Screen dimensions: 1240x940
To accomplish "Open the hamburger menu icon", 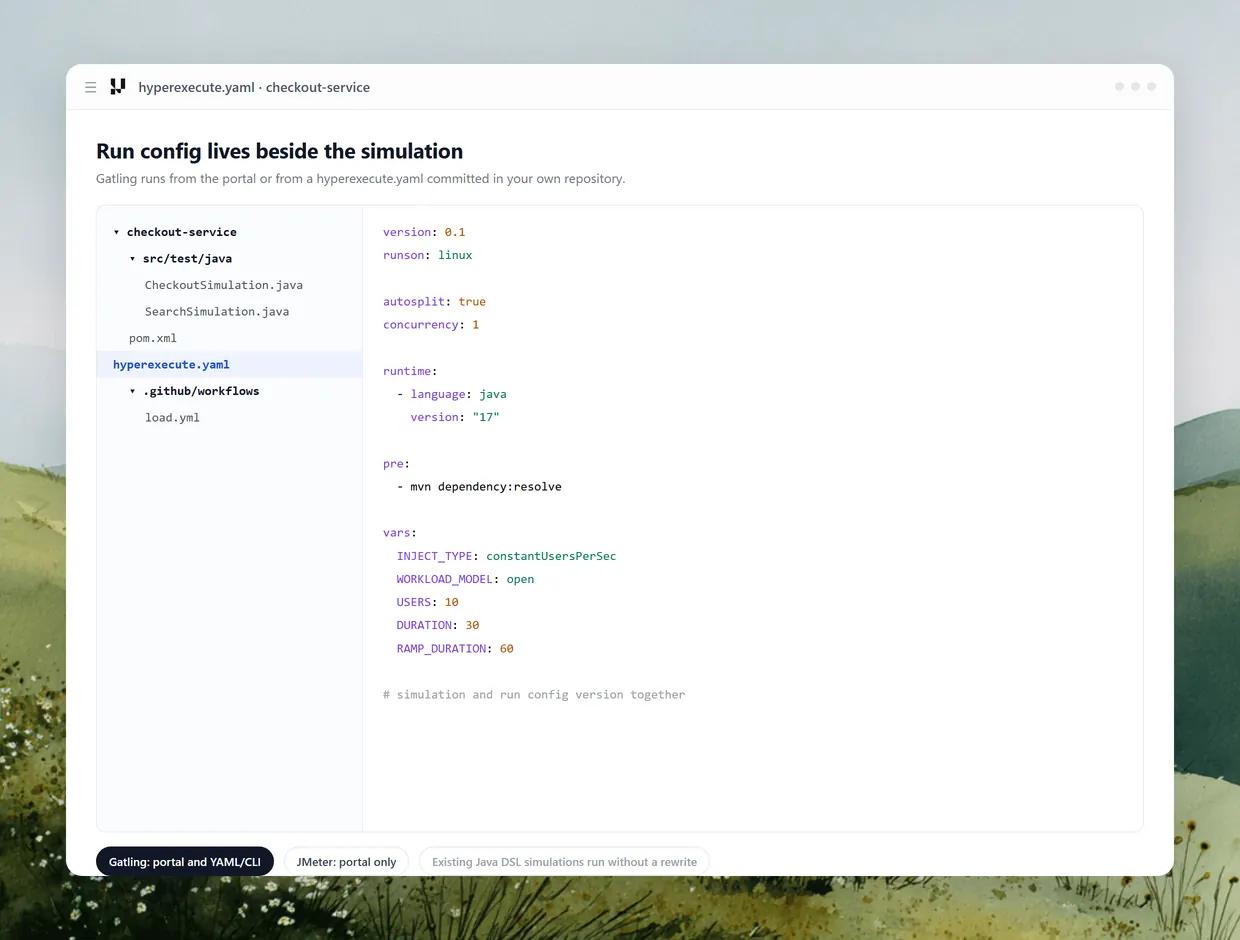I will point(91,87).
